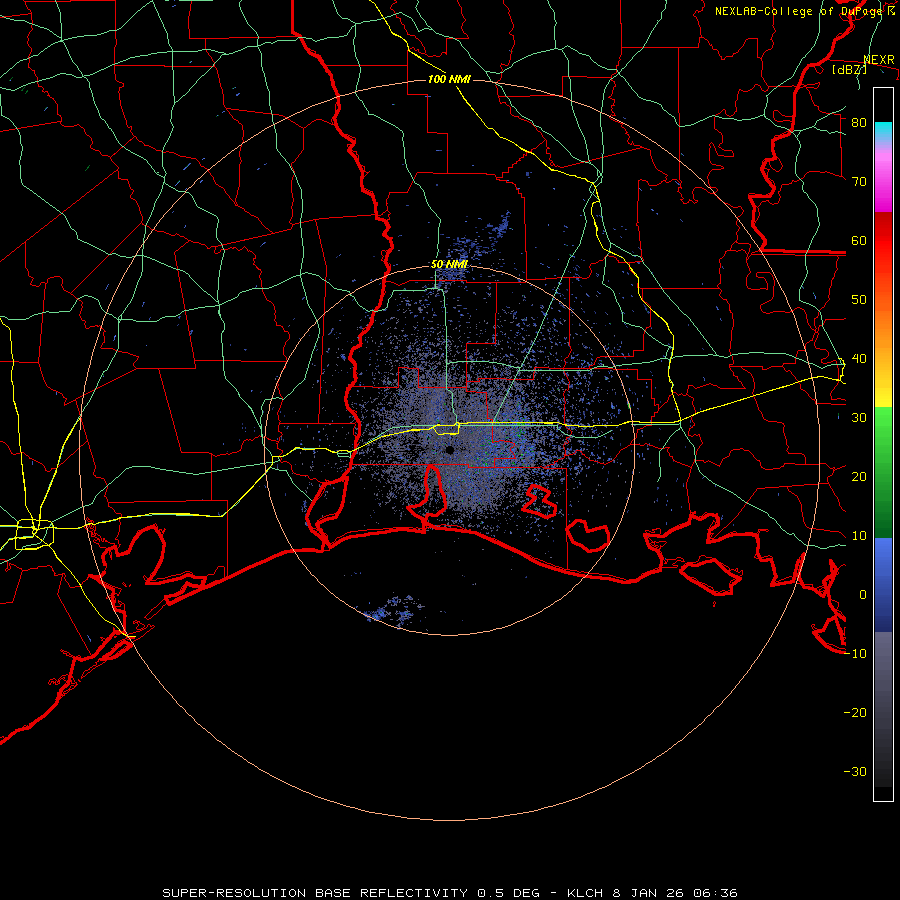The height and width of the screenshot is (900, 900).
Task: Click the Super-Resolution Base Reflectivity caption
Action: coord(450,893)
